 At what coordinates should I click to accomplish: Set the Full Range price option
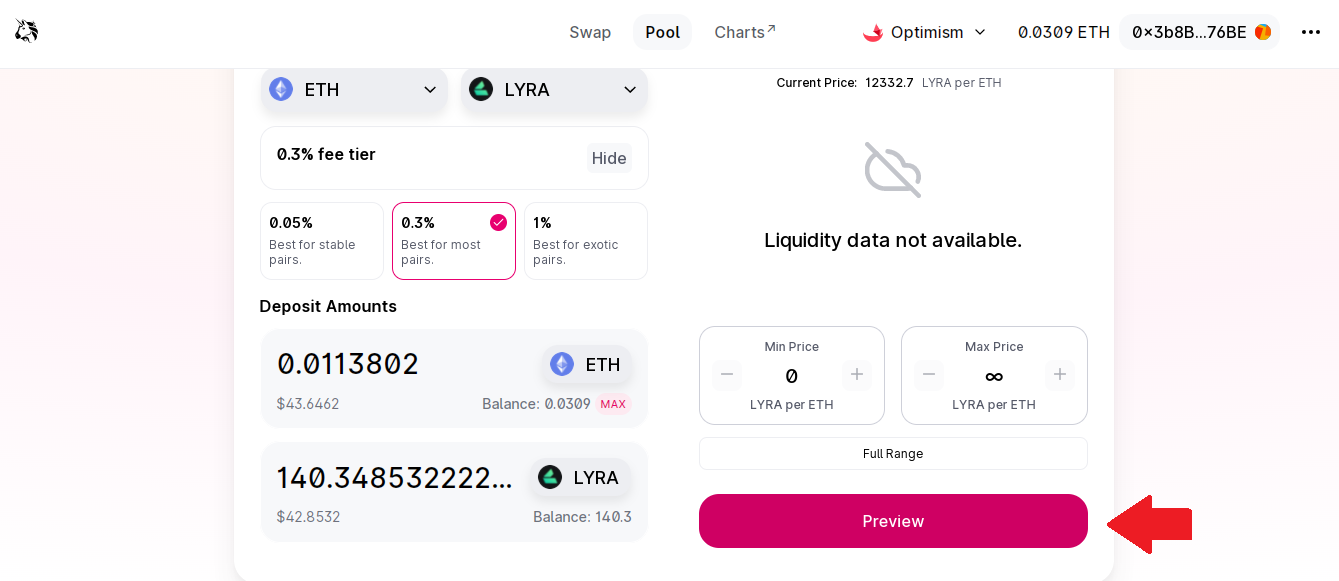(x=893, y=454)
